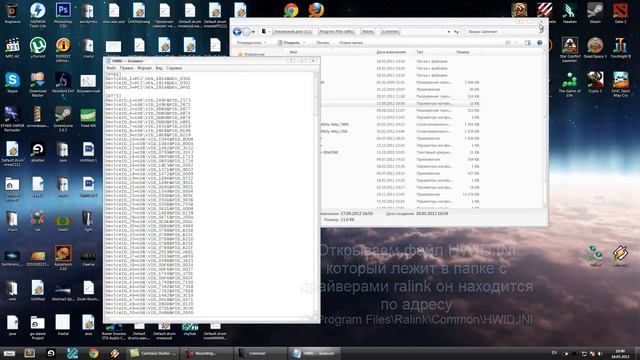The height and width of the screenshot is (360, 640).
Task: Open the Star Conflict Launcher icon
Action: pos(570,49)
